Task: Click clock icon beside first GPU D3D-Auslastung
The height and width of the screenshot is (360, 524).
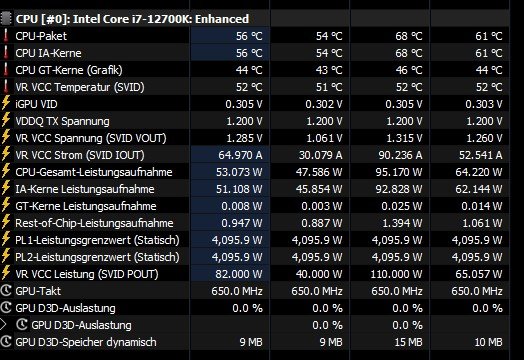Action: tap(6, 308)
